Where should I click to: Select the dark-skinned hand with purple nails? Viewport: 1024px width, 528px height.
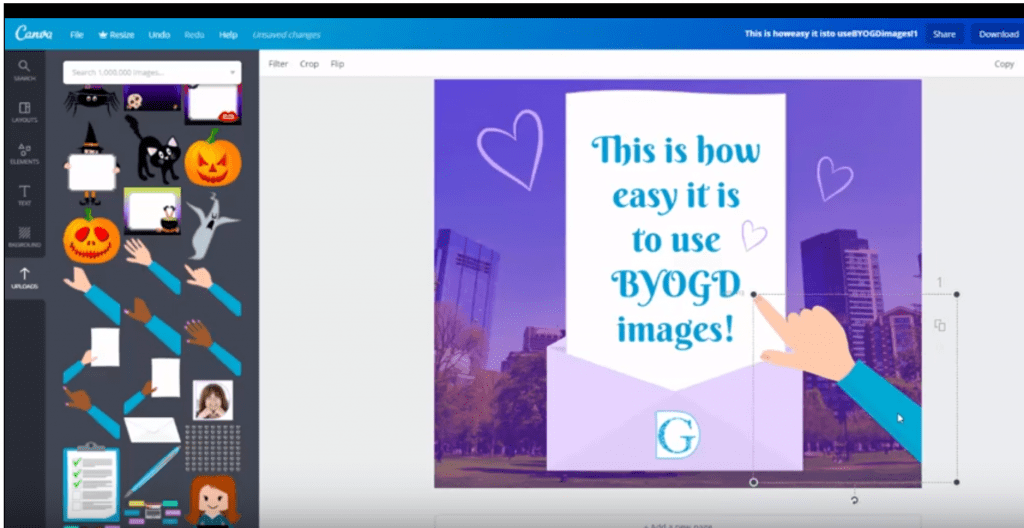click(213, 347)
